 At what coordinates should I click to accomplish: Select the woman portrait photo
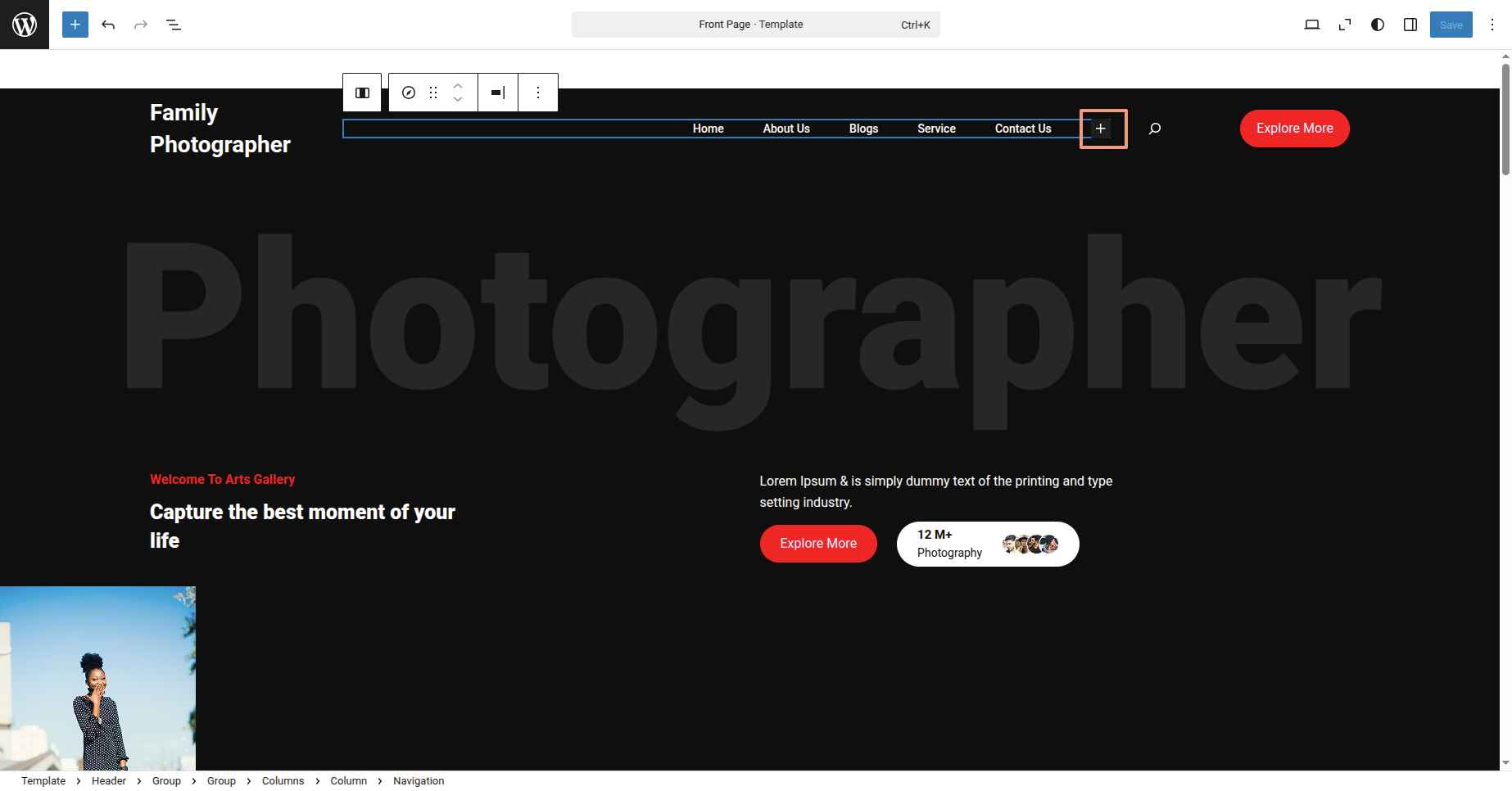point(97,678)
